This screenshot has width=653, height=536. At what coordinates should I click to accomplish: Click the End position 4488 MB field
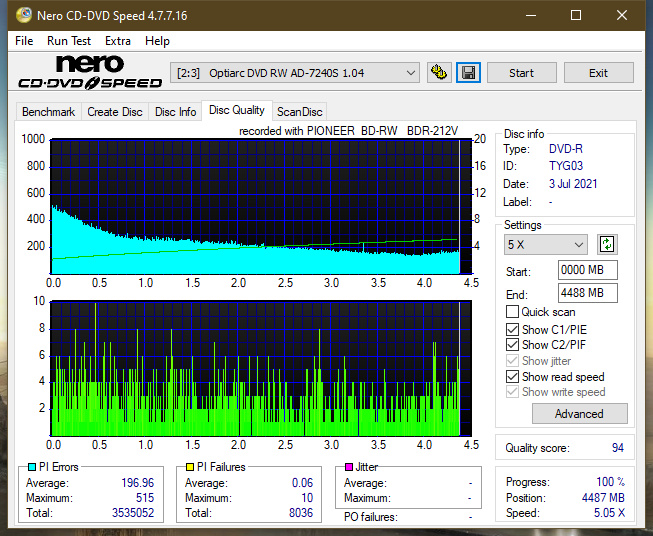(588, 293)
